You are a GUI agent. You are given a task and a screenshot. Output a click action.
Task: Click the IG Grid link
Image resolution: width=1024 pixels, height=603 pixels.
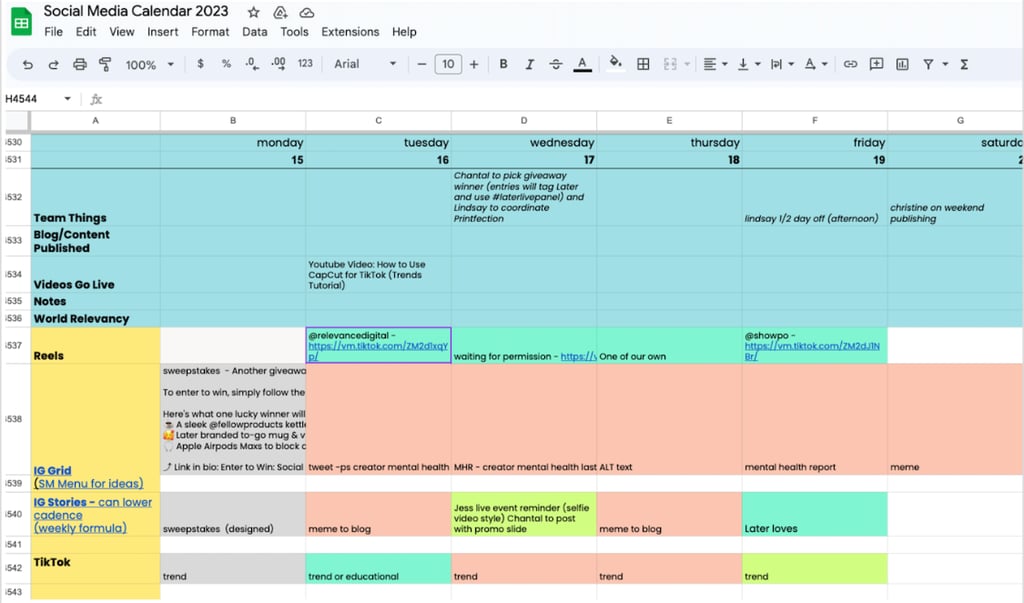(x=52, y=470)
